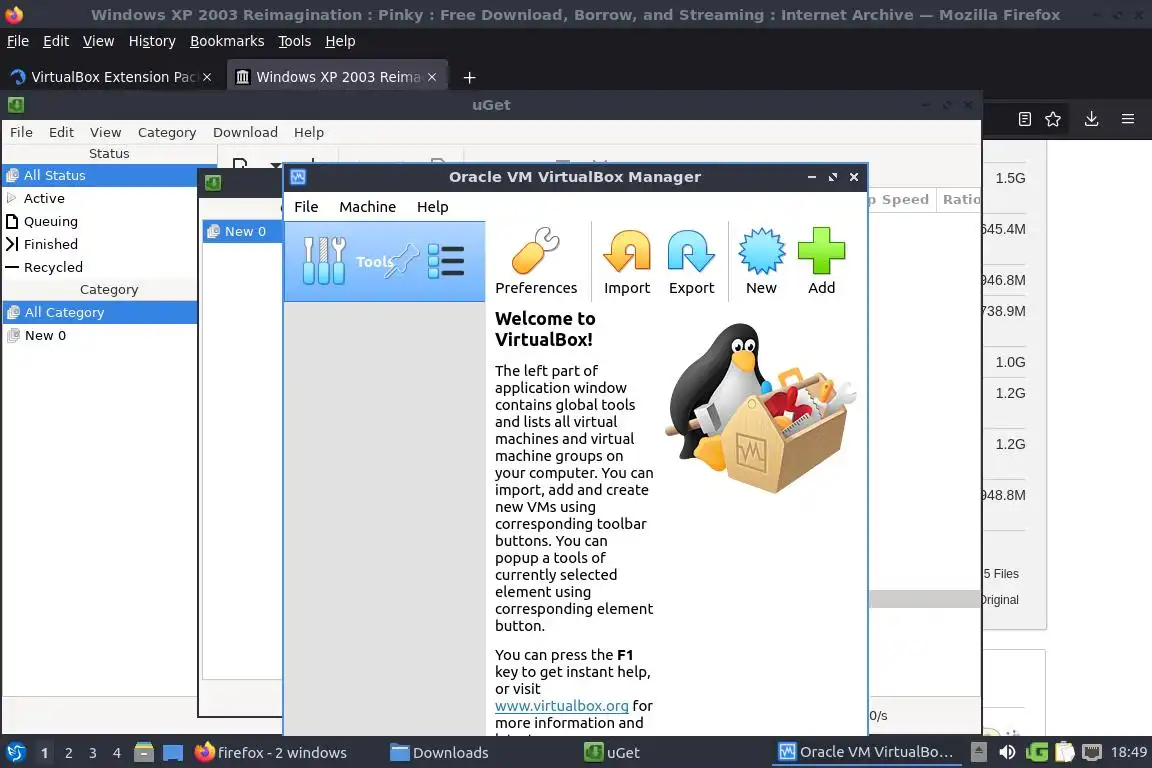Click the green Add machine icon
This screenshot has height=768, width=1152.
(x=821, y=262)
